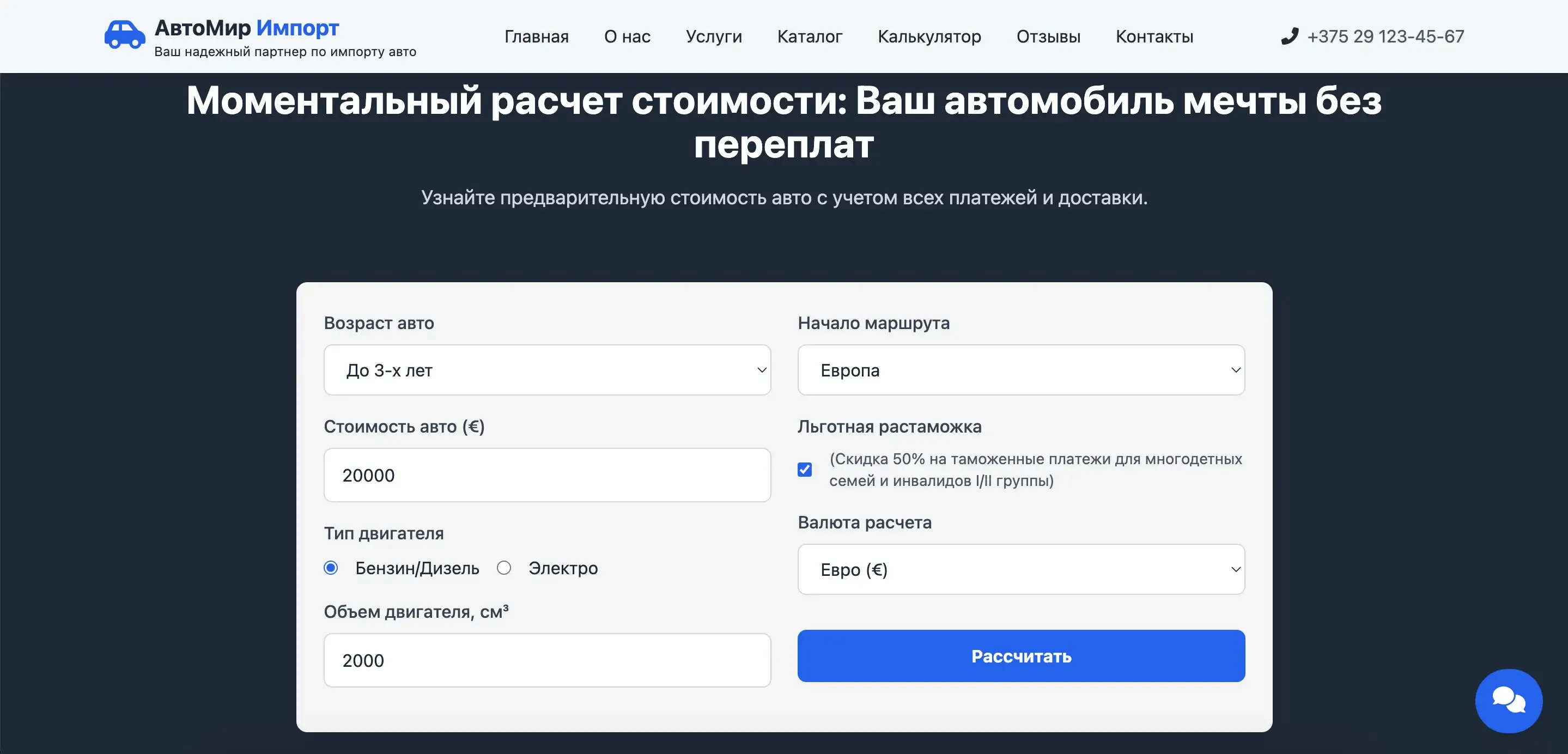Click the blue car logo icon
Viewport: 1568px width, 754px height.
coord(125,35)
